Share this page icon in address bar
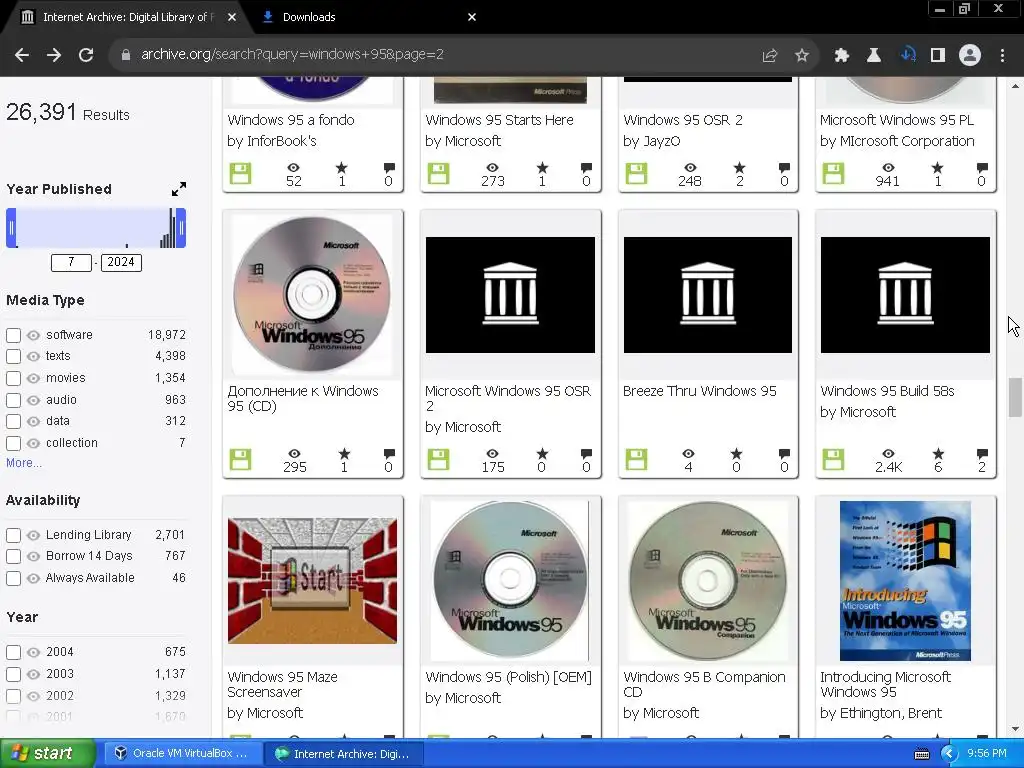Image resolution: width=1024 pixels, height=768 pixels. [770, 56]
